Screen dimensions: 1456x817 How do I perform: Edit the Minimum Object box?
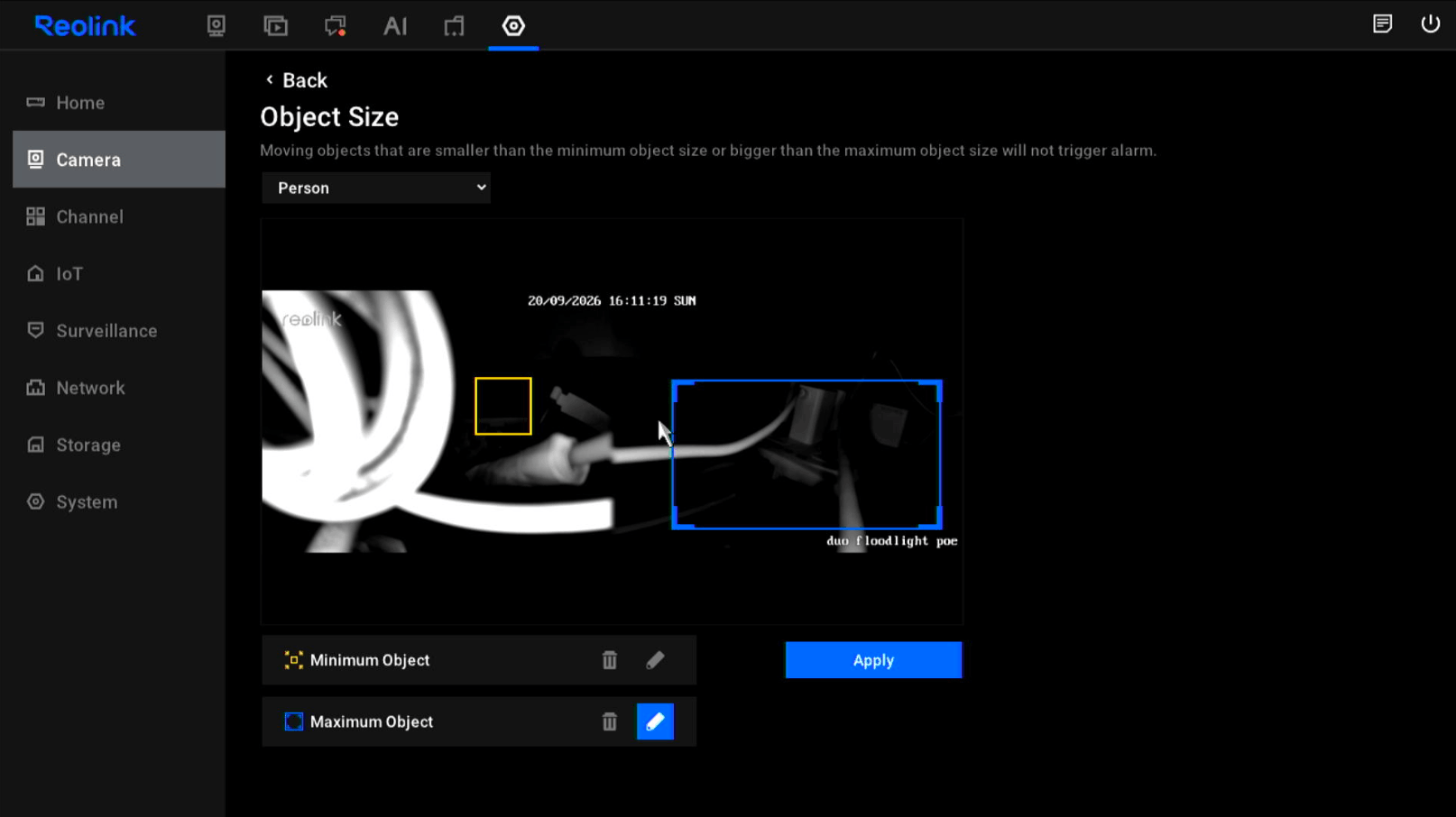pyautogui.click(x=655, y=660)
